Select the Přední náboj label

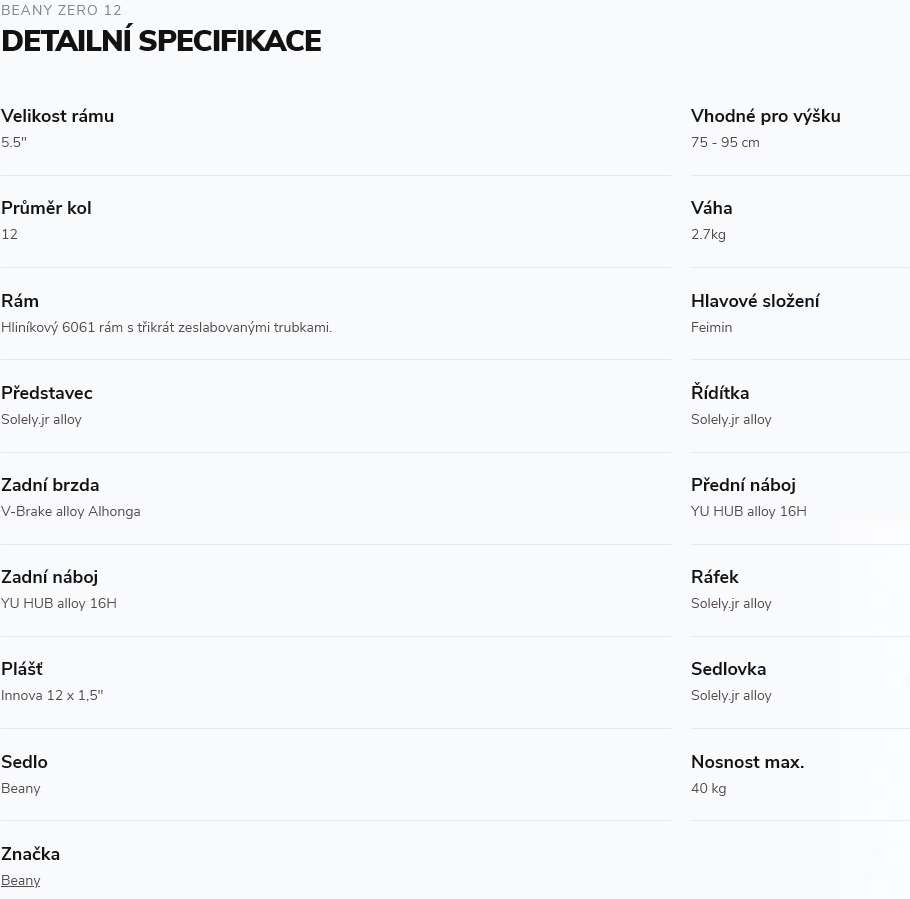tap(743, 485)
